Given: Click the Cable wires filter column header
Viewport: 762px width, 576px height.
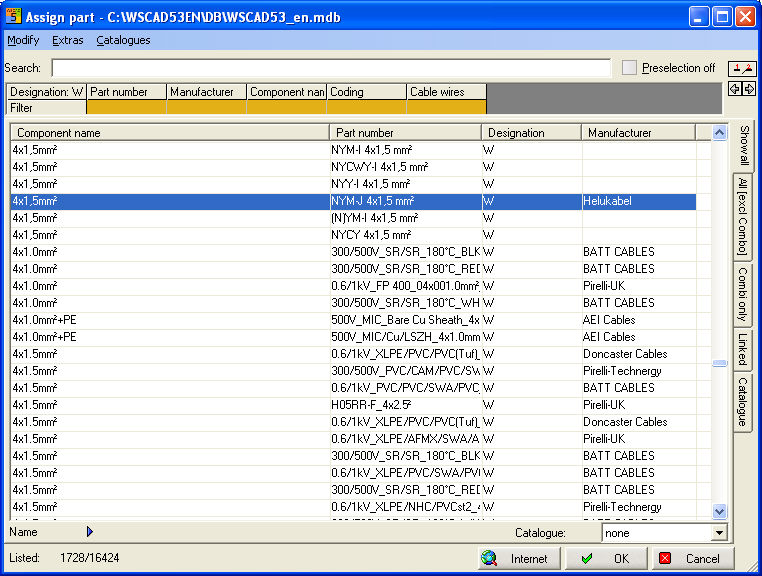Looking at the screenshot, I should 447,92.
